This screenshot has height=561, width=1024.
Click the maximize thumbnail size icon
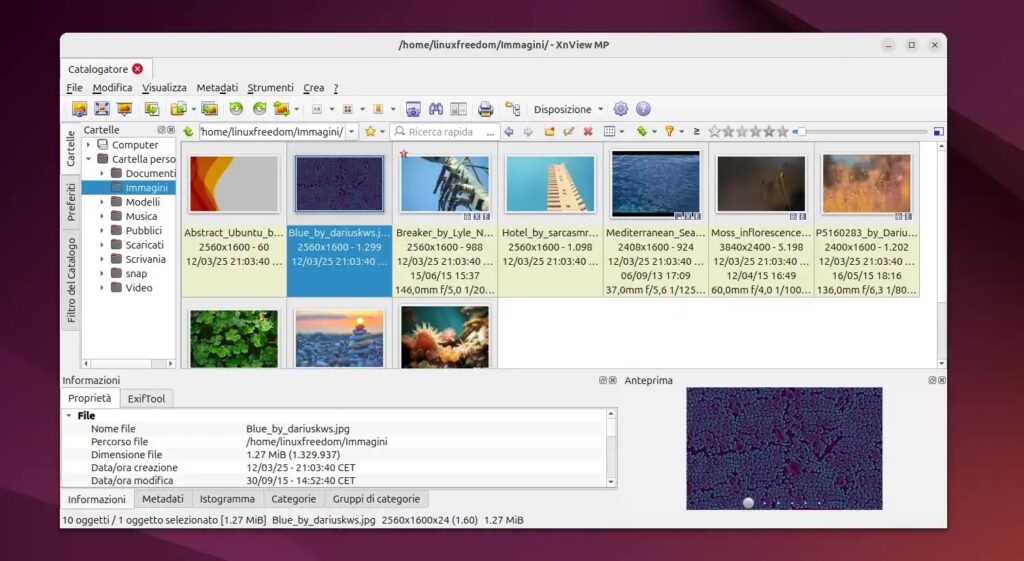tap(938, 132)
